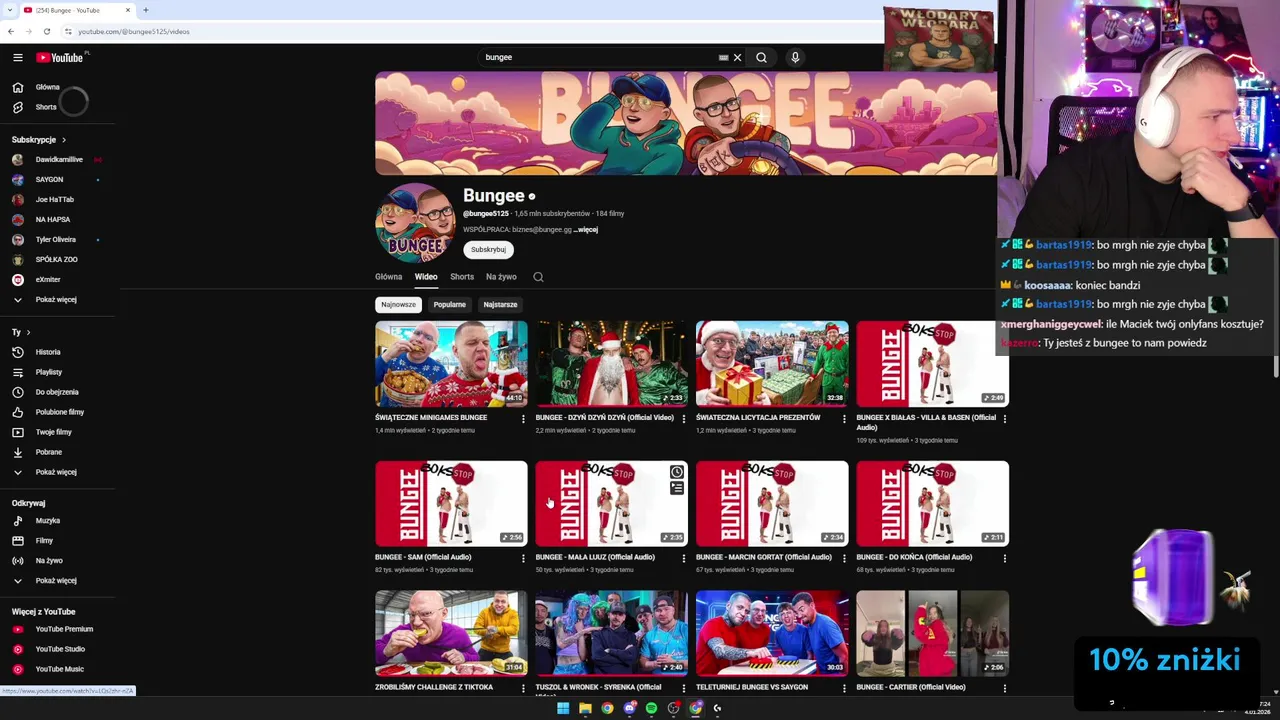Viewport: 1280px width, 720px height.
Task: Open options for DO KOŃCA video
Action: 1005,558
